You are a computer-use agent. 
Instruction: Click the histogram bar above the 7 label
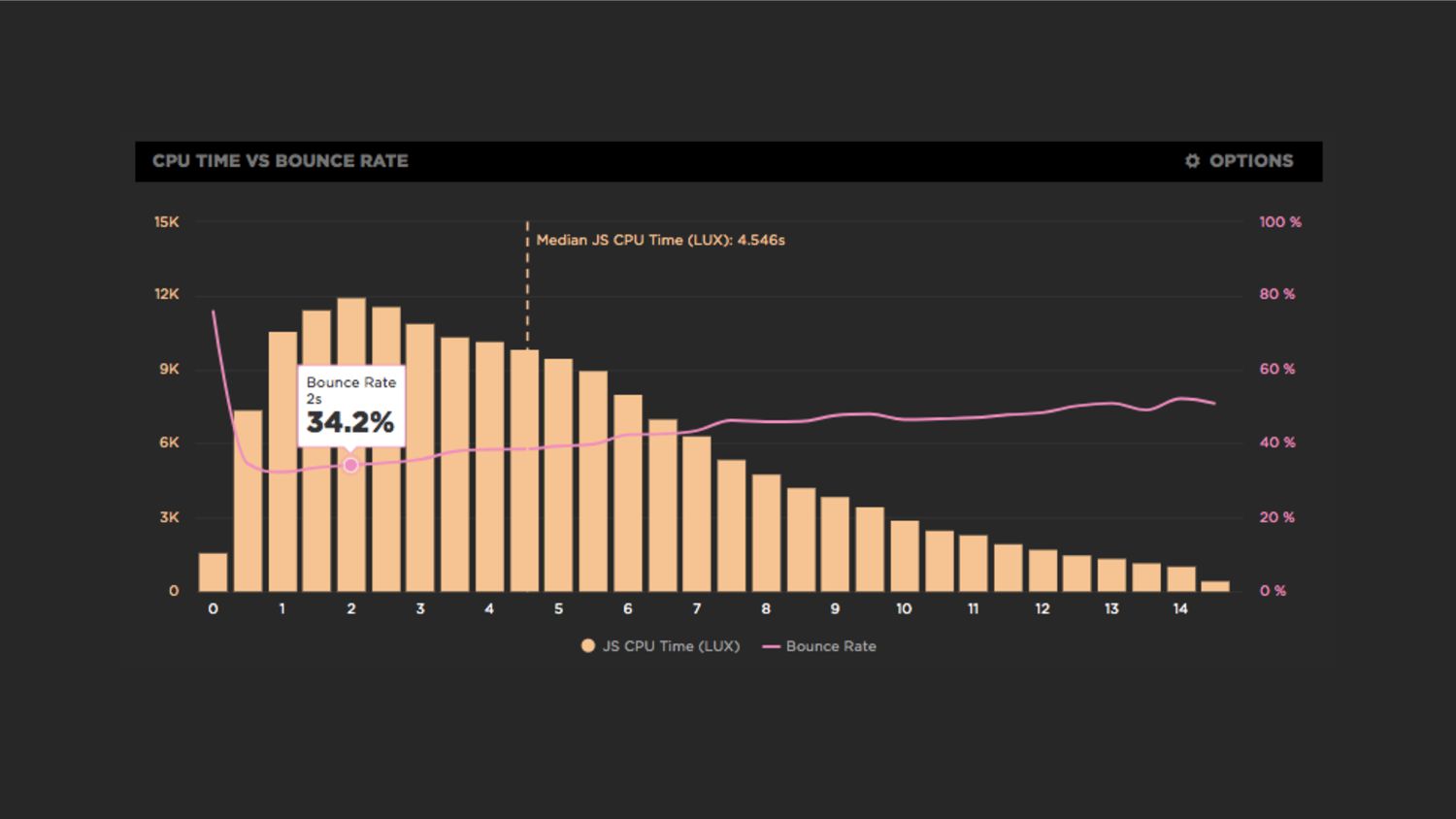click(697, 514)
